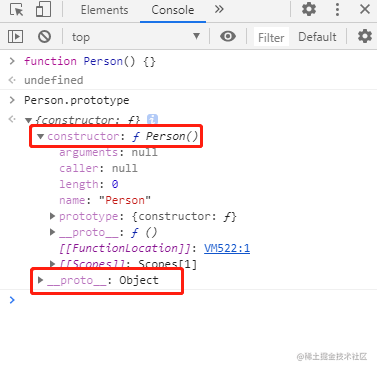Open the three-dot customize DevTools menu
This screenshot has height=371, width=377.
coord(337,10)
